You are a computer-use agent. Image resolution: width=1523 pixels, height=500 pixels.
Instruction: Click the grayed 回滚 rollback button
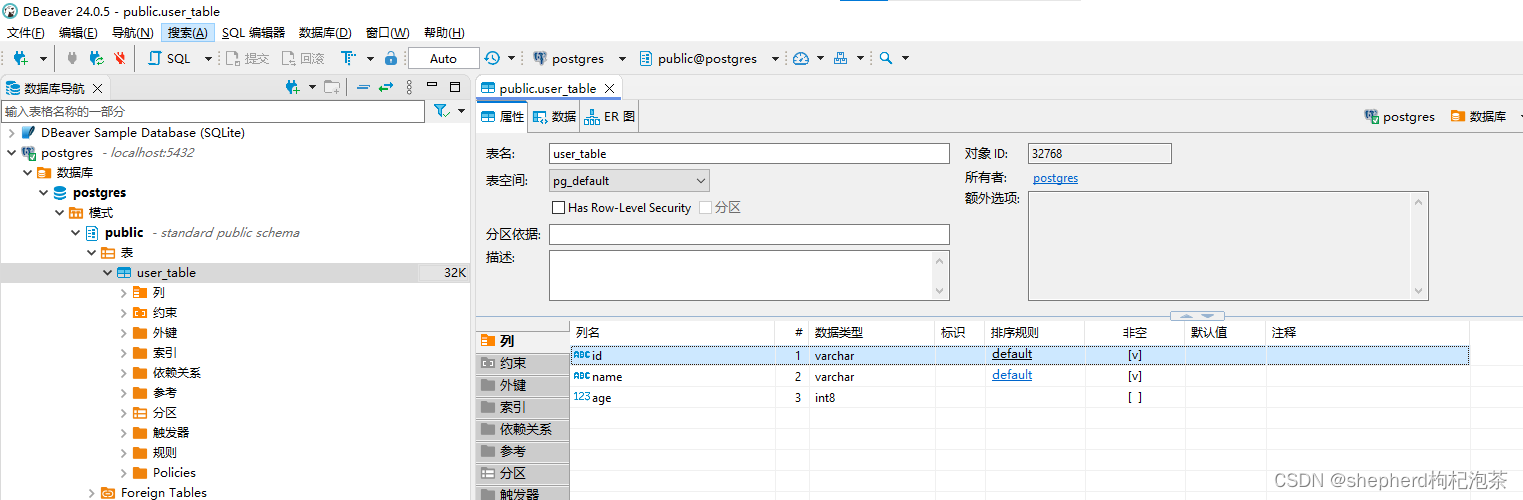coord(303,59)
